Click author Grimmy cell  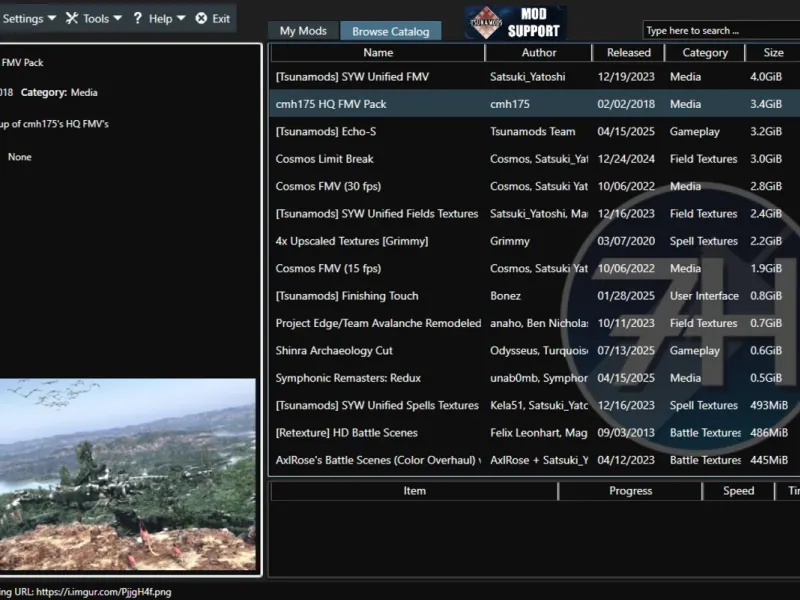tap(510, 241)
